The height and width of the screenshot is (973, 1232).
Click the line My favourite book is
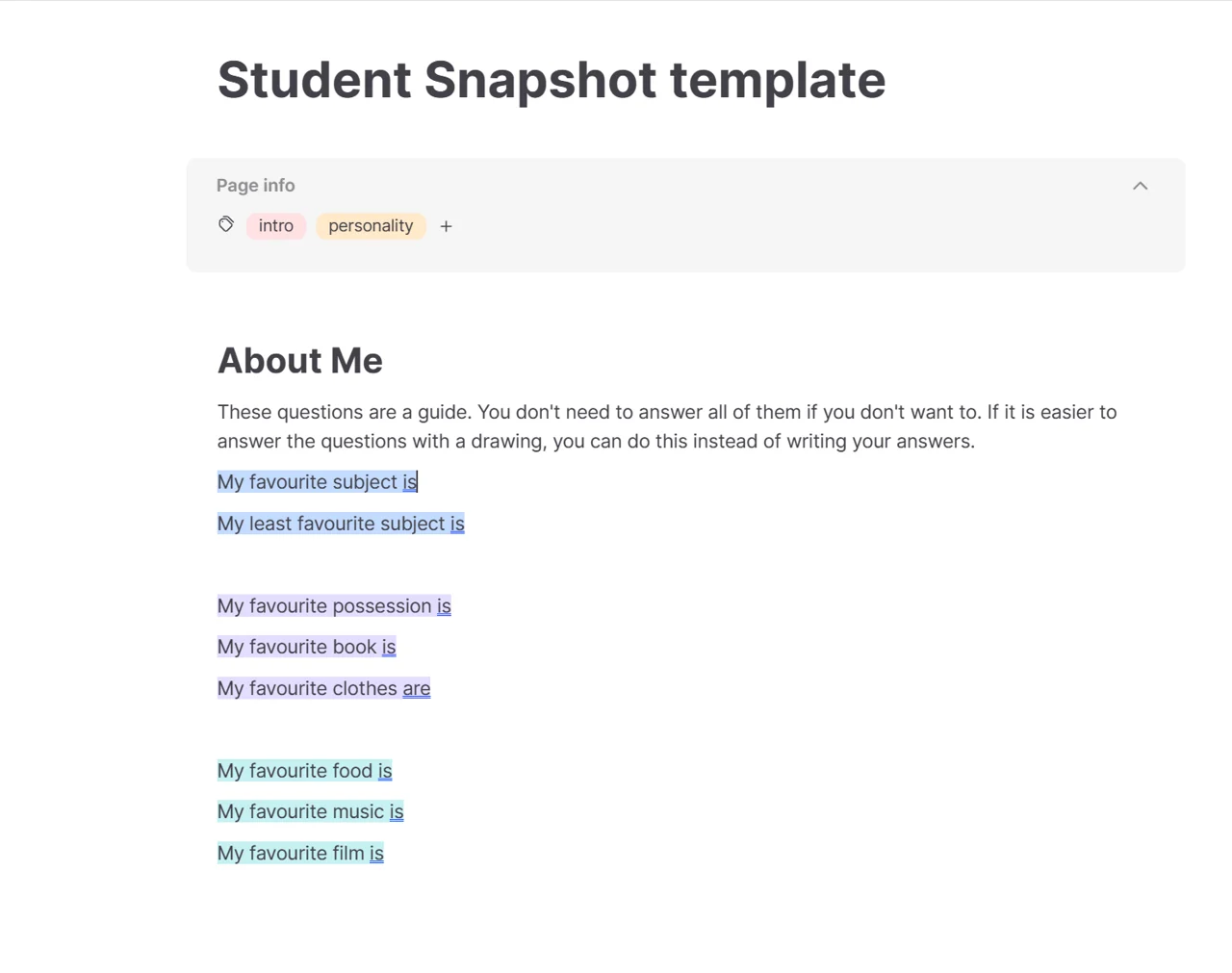pos(307,647)
